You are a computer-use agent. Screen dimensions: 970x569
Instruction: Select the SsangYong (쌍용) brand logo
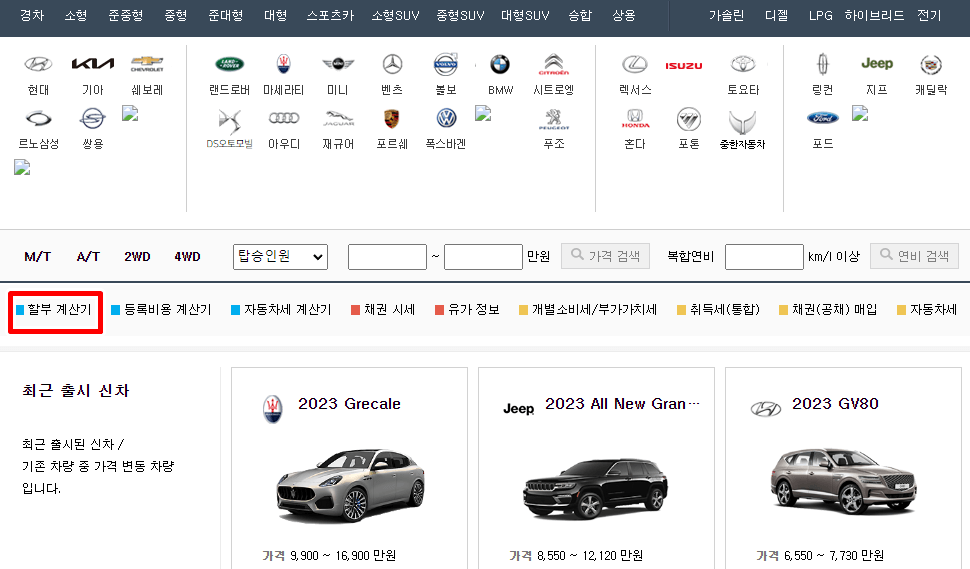[93, 118]
